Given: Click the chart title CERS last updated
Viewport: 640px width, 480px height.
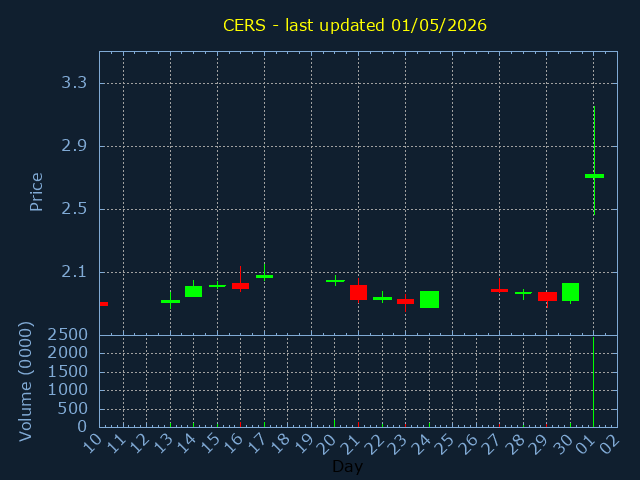Looking at the screenshot, I should (355, 25).
